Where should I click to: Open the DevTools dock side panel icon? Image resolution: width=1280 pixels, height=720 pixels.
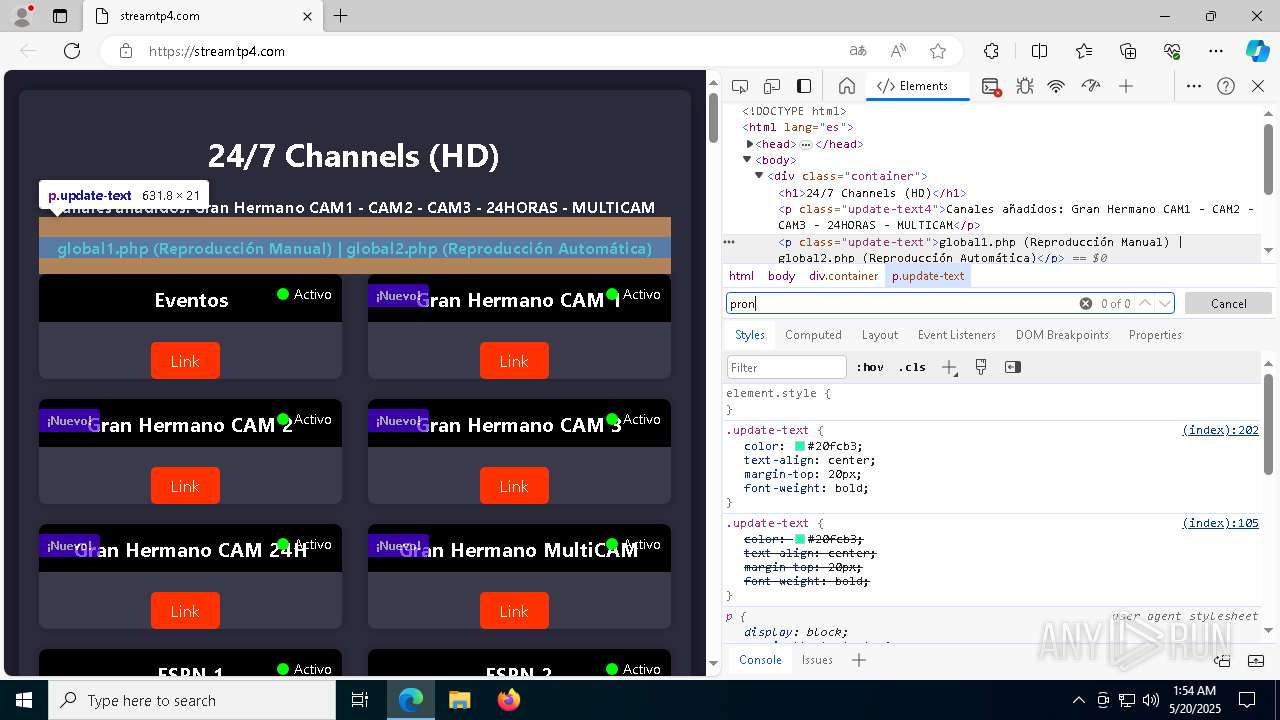[x=804, y=86]
